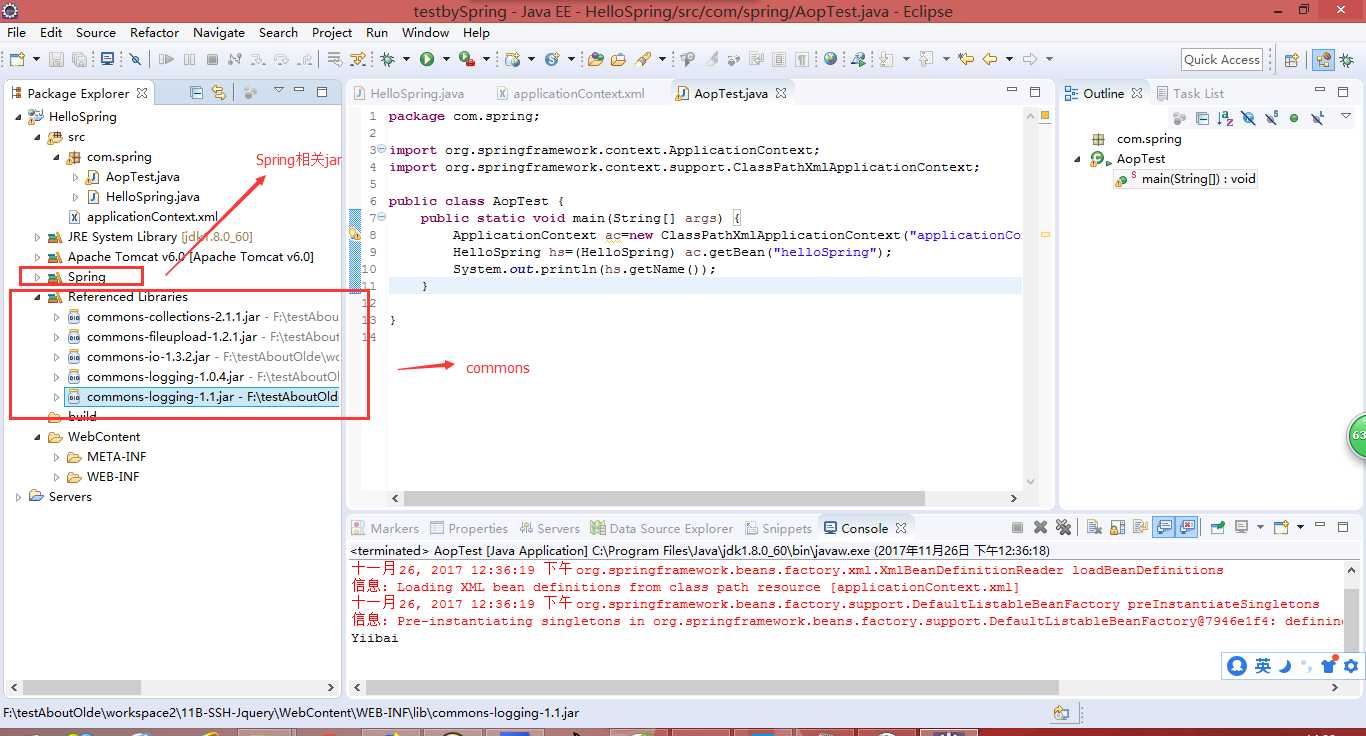Screen dimensions: 1366x736
Task: Click Hide Static Members icon in Outline
Action: coord(1271,118)
